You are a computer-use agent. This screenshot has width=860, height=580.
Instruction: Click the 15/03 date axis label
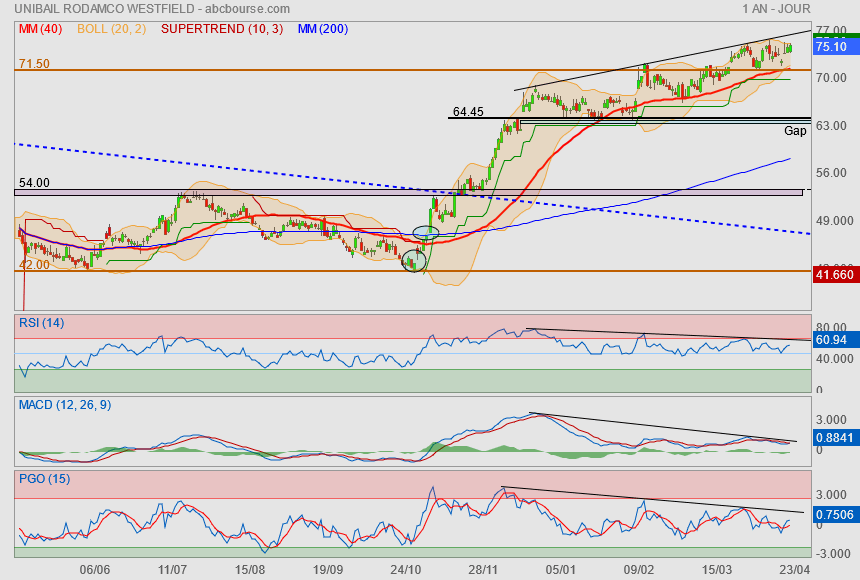(x=716, y=570)
